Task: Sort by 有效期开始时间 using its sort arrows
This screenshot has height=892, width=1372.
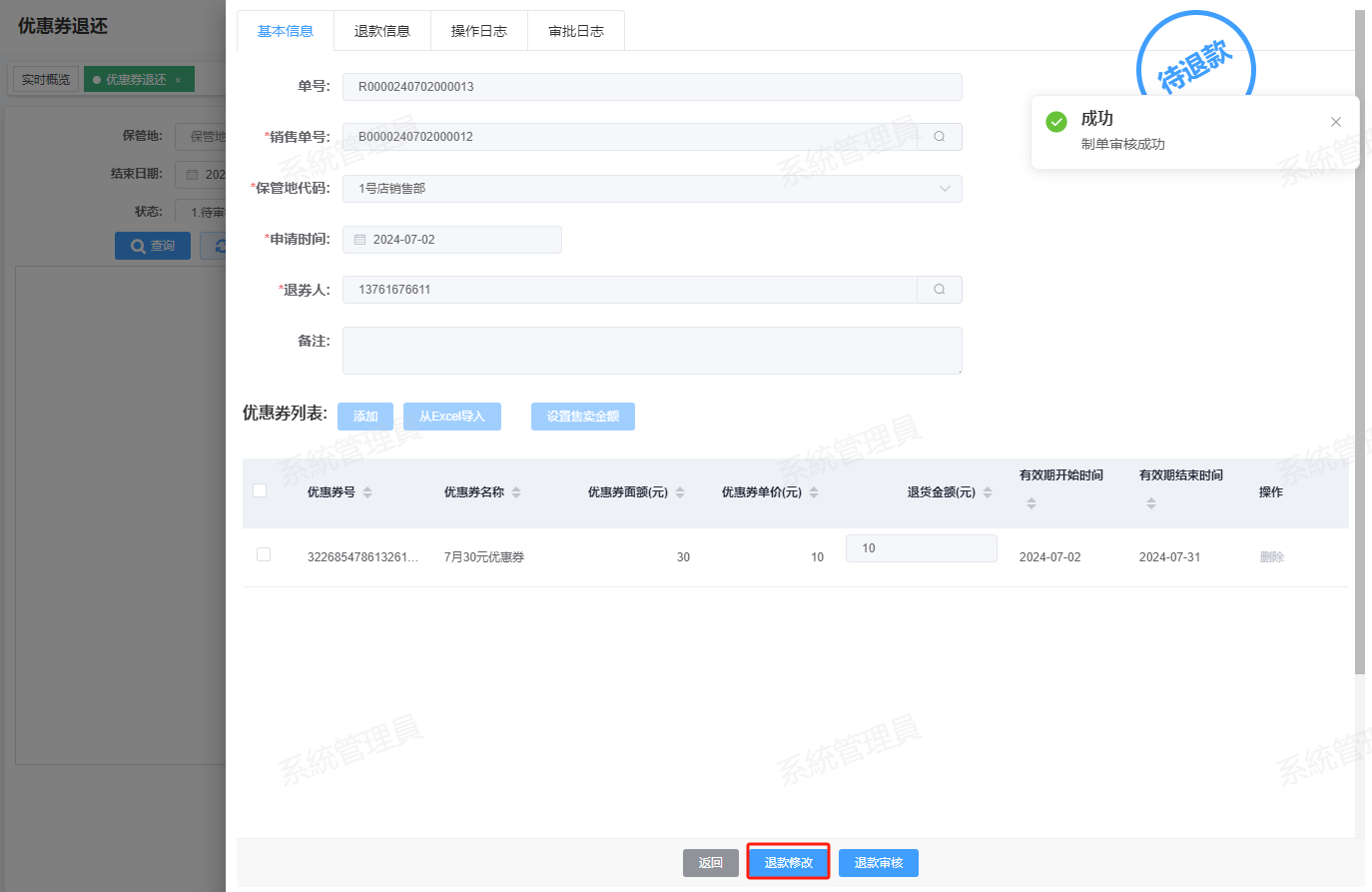Action: (1031, 503)
